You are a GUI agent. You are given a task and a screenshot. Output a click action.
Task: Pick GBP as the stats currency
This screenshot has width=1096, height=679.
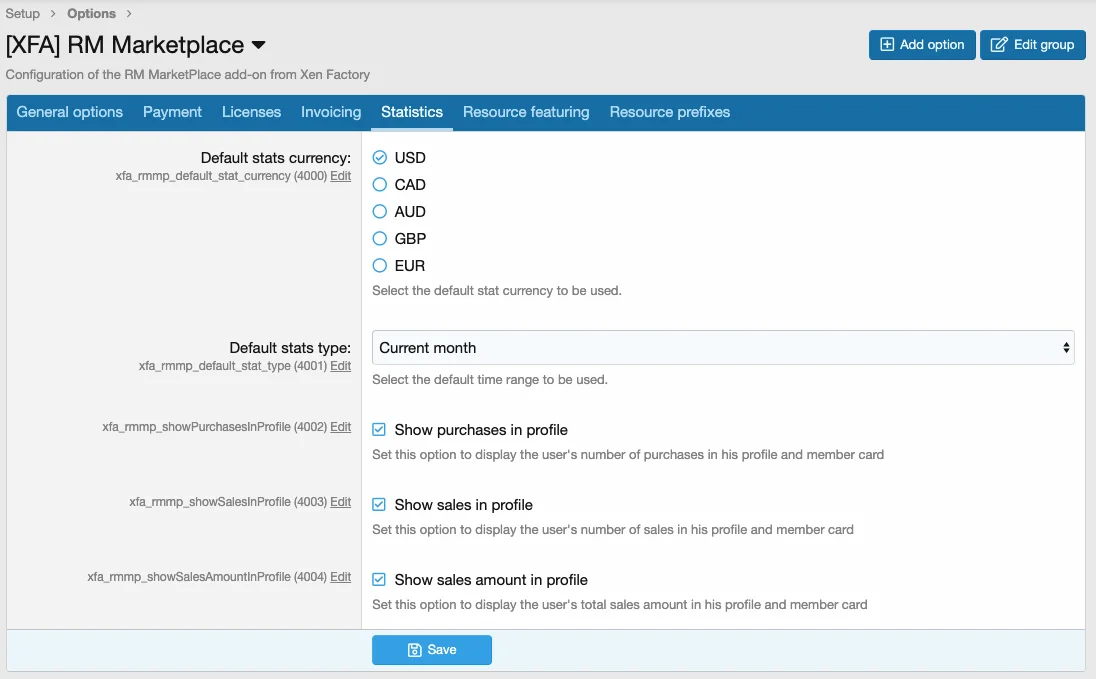pos(380,239)
